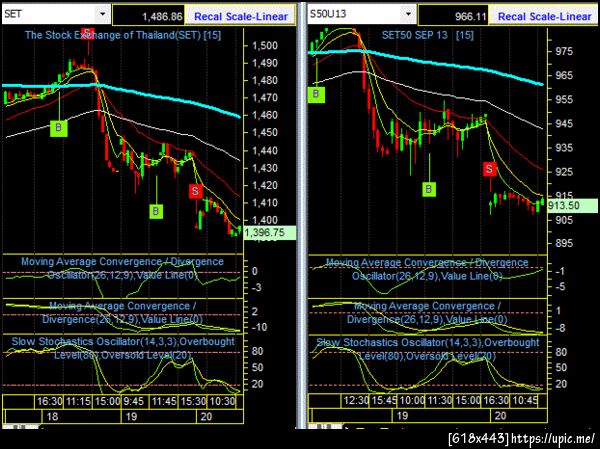The image size is (600, 449).
Task: Click the 16:30 time label on SET axis
Action: click(x=49, y=402)
